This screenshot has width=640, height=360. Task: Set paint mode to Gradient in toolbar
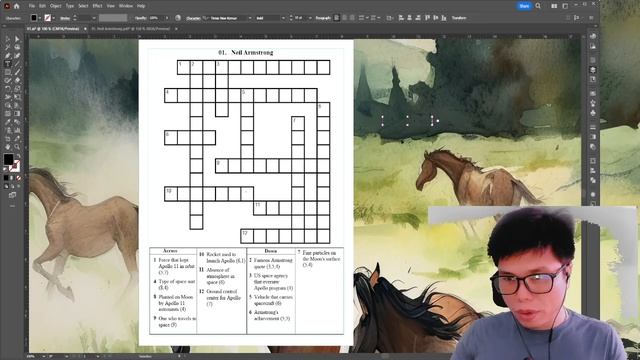click(12, 178)
